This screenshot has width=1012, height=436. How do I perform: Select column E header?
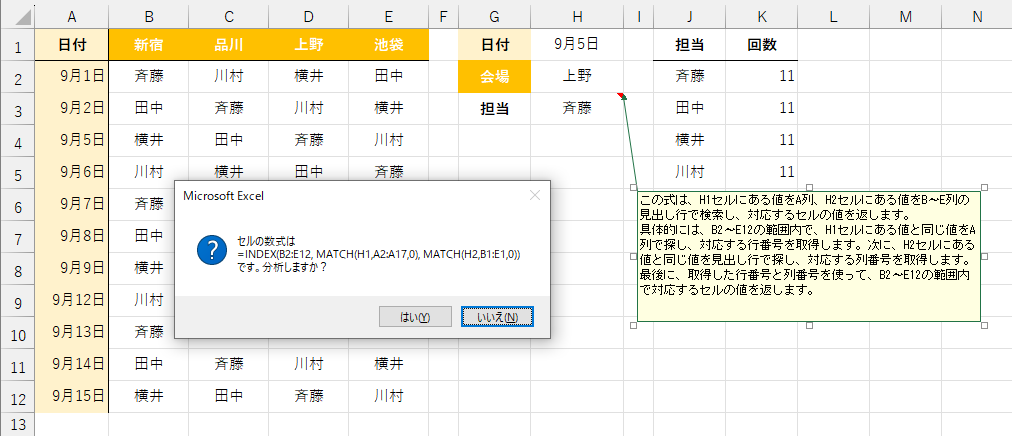point(389,17)
